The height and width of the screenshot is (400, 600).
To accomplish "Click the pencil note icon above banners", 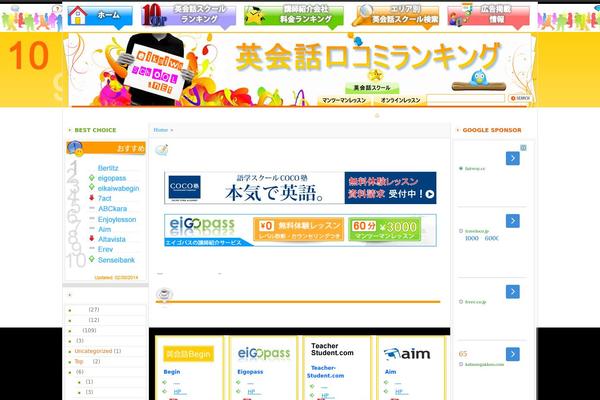I will tap(161, 150).
